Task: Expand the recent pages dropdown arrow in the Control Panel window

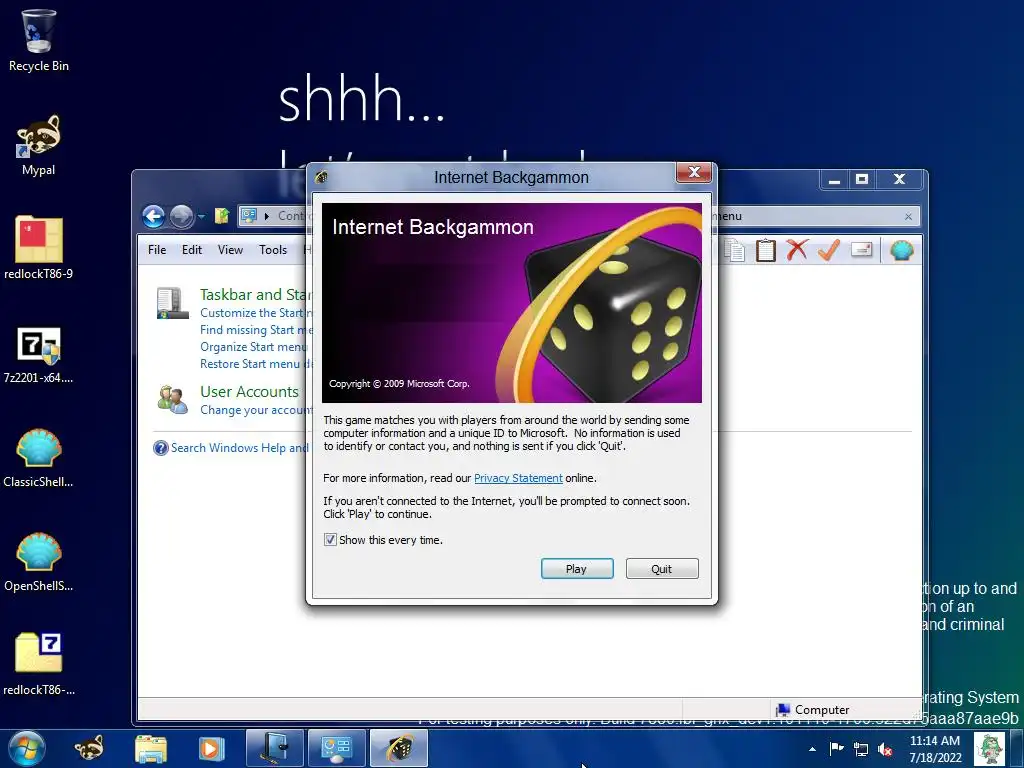Action: tap(201, 216)
